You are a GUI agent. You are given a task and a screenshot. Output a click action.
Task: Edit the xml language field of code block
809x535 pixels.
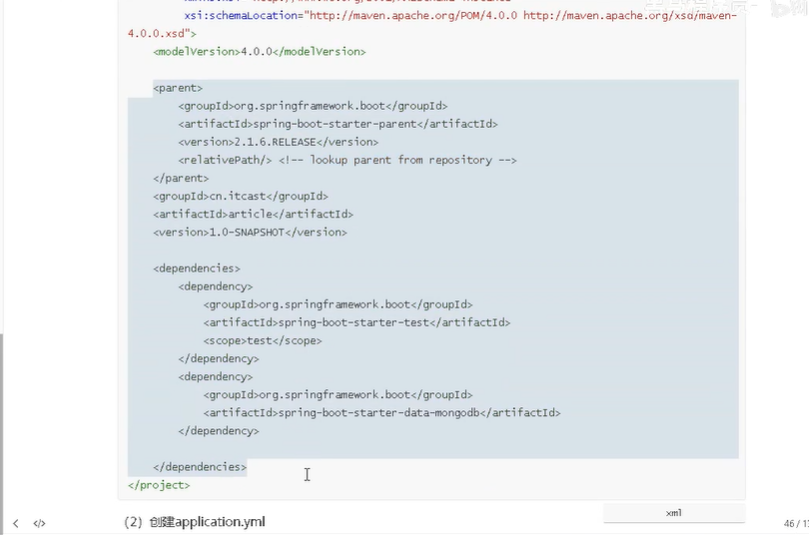(674, 513)
